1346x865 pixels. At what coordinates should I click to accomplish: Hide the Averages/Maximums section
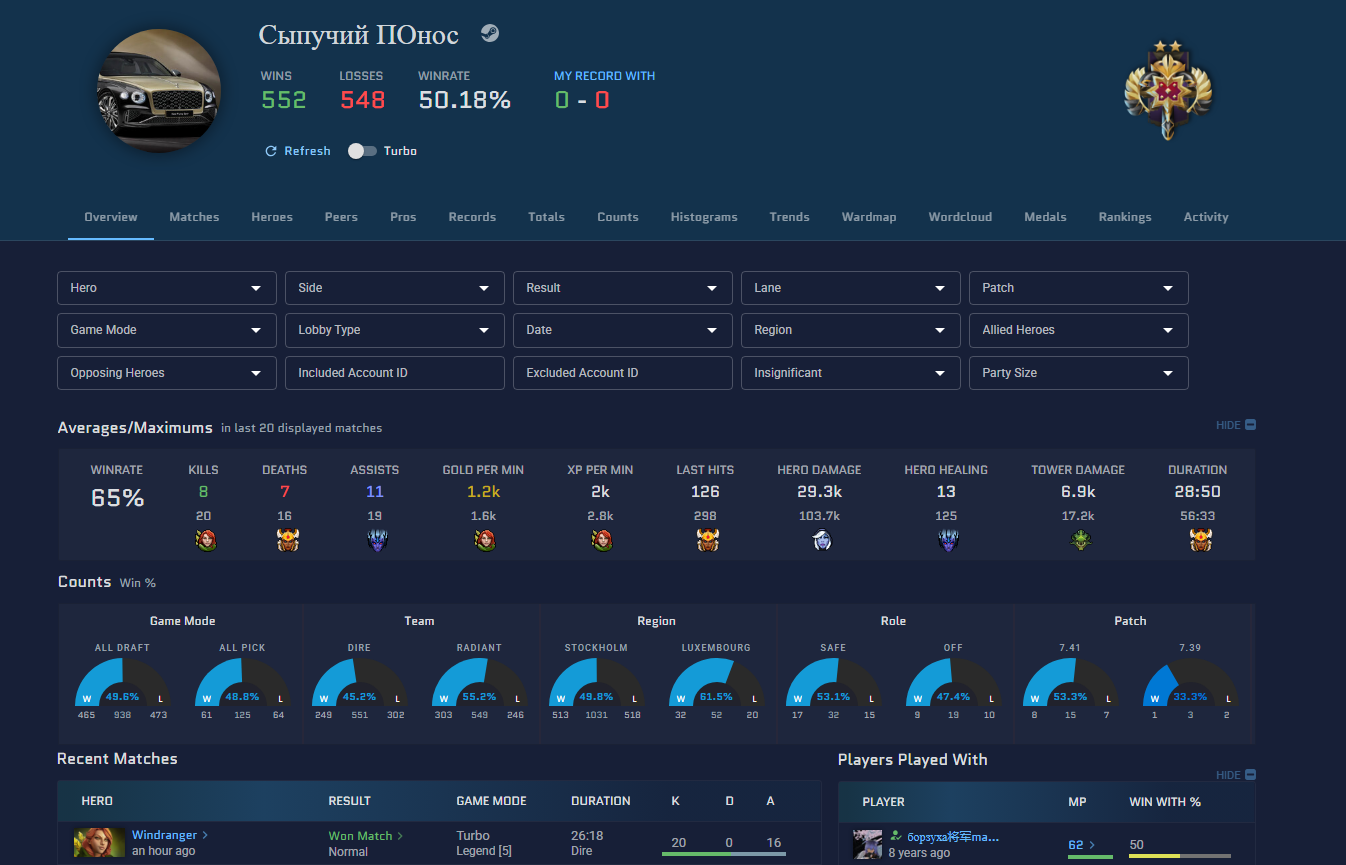1236,425
